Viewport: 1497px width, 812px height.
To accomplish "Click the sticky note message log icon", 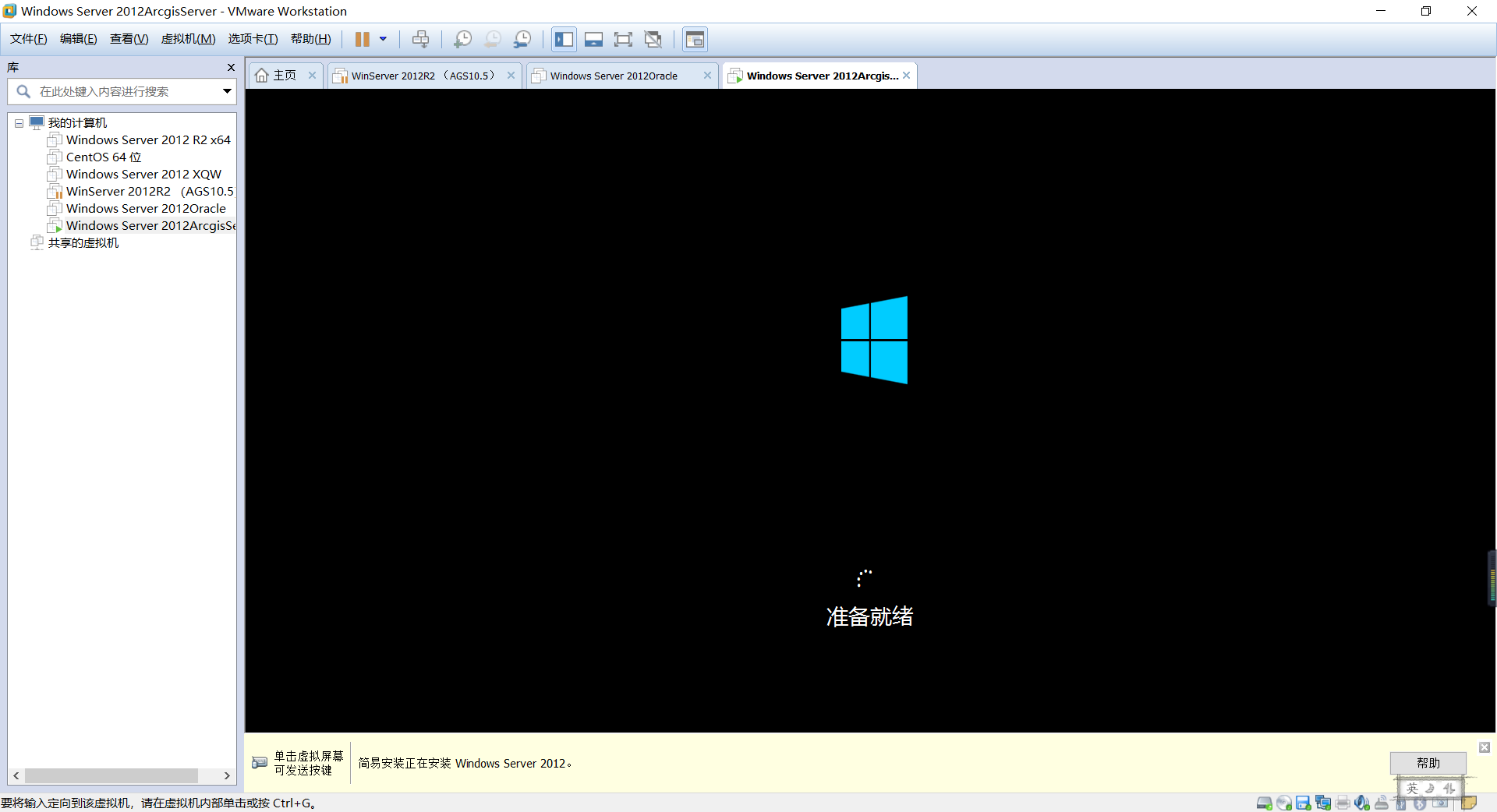I will click(x=1469, y=803).
